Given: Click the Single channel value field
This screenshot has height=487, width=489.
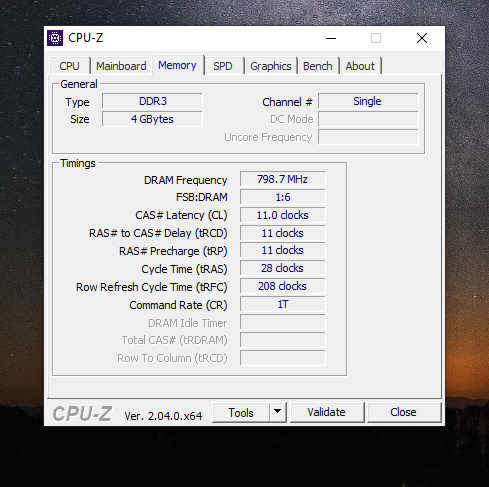Looking at the screenshot, I should pos(368,101).
